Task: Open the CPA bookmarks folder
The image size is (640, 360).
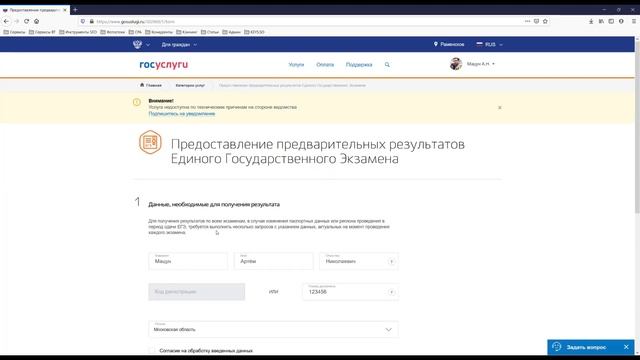Action: click(x=135, y=32)
